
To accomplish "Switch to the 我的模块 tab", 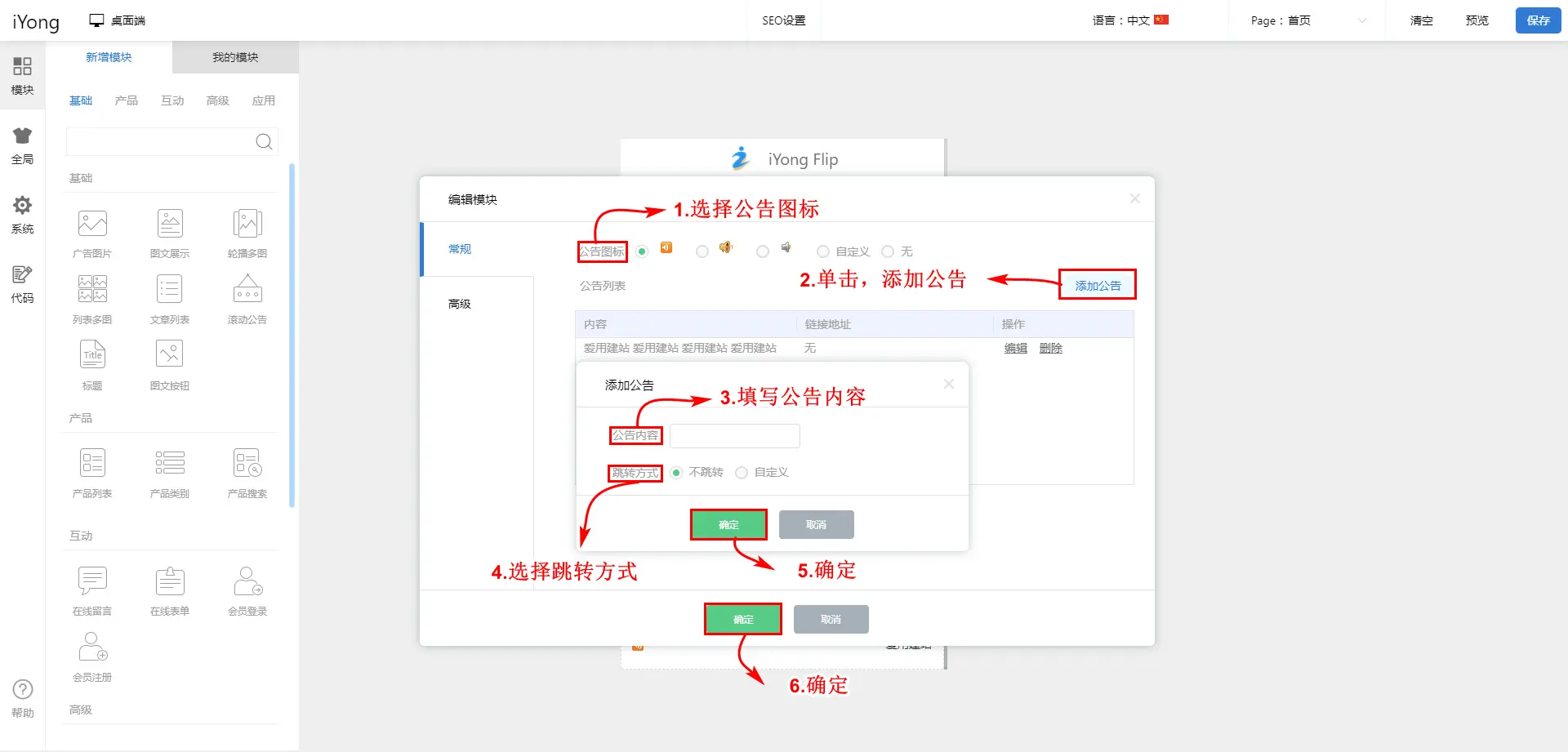I will click(x=235, y=57).
